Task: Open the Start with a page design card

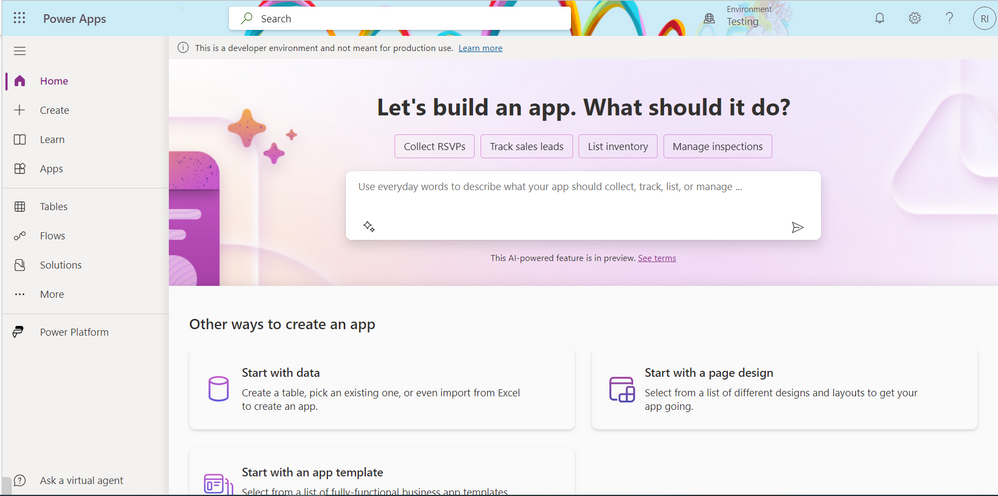Action: 784,388
